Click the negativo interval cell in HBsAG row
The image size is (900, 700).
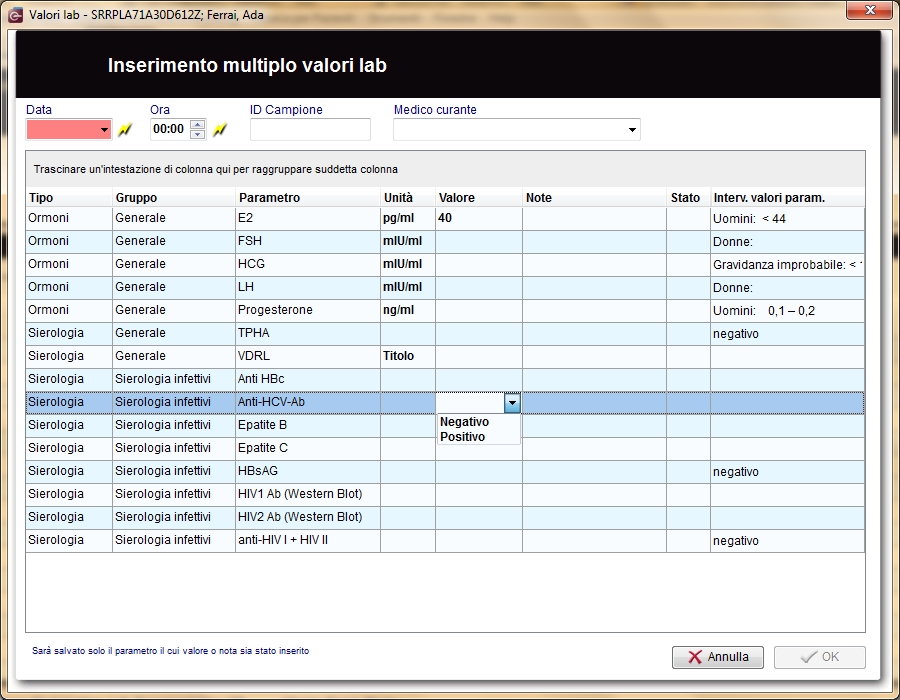tap(788, 471)
